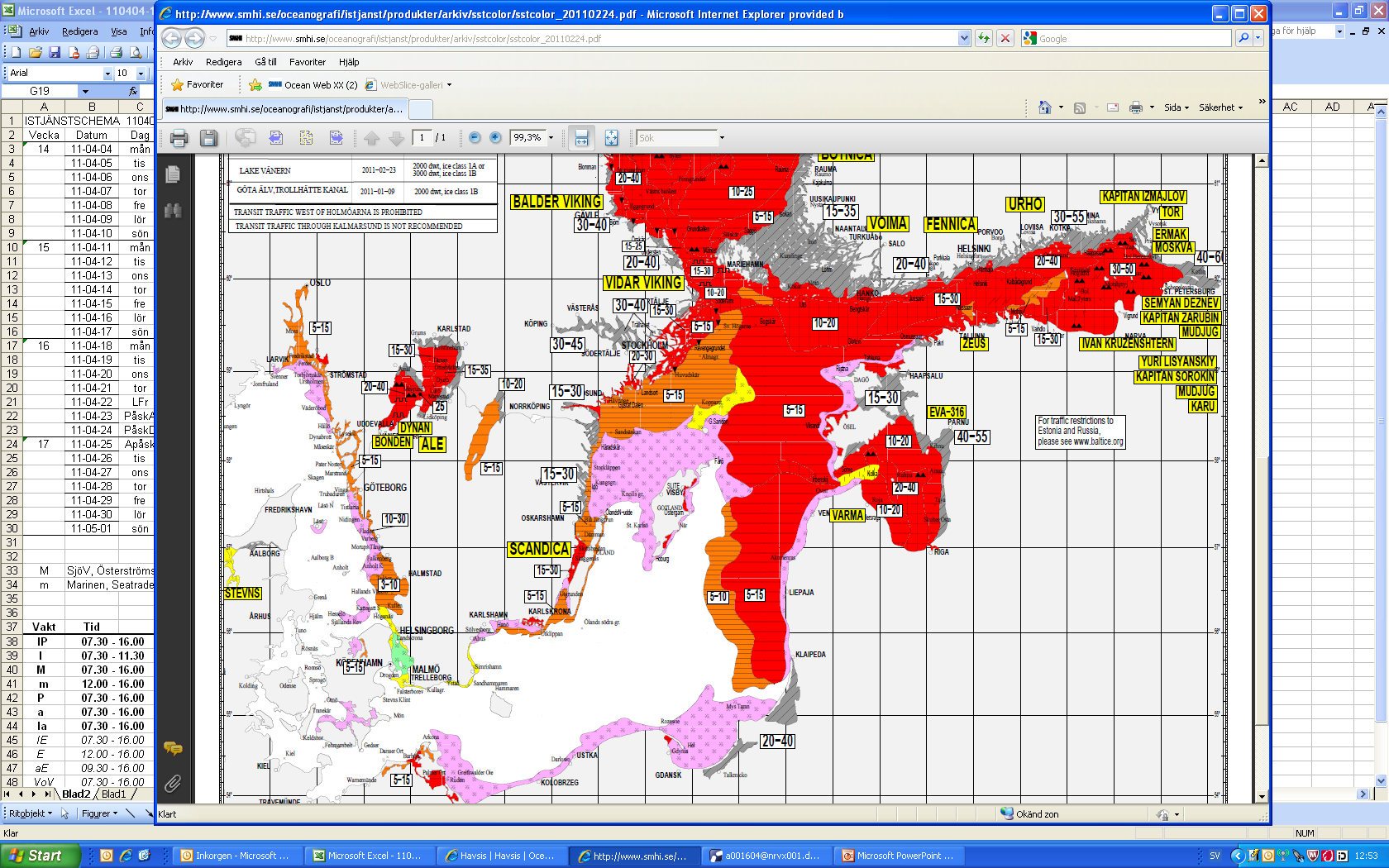
Task: Open the Excel Name Box G19 dropdown
Action: click(84, 91)
